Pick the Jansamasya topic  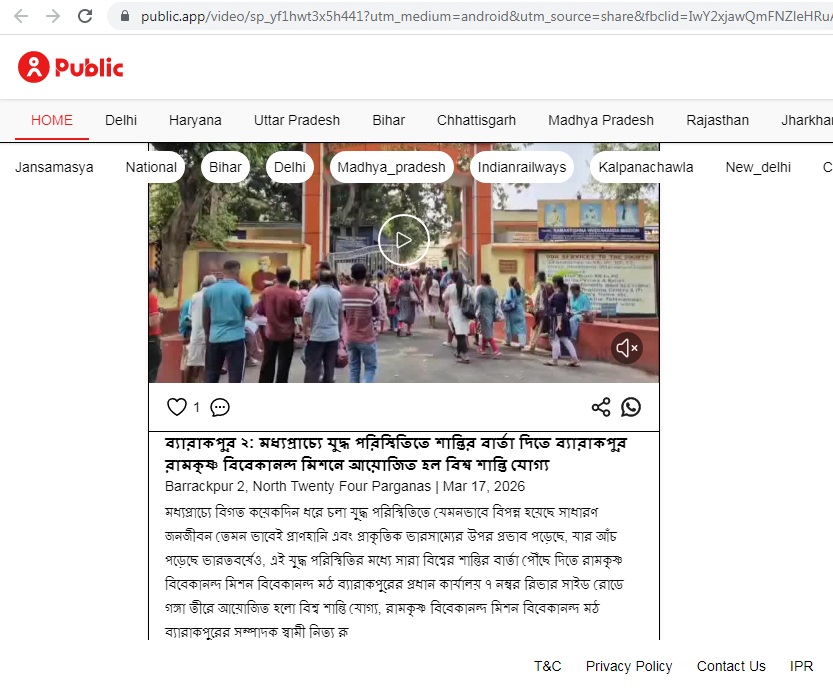(x=54, y=167)
